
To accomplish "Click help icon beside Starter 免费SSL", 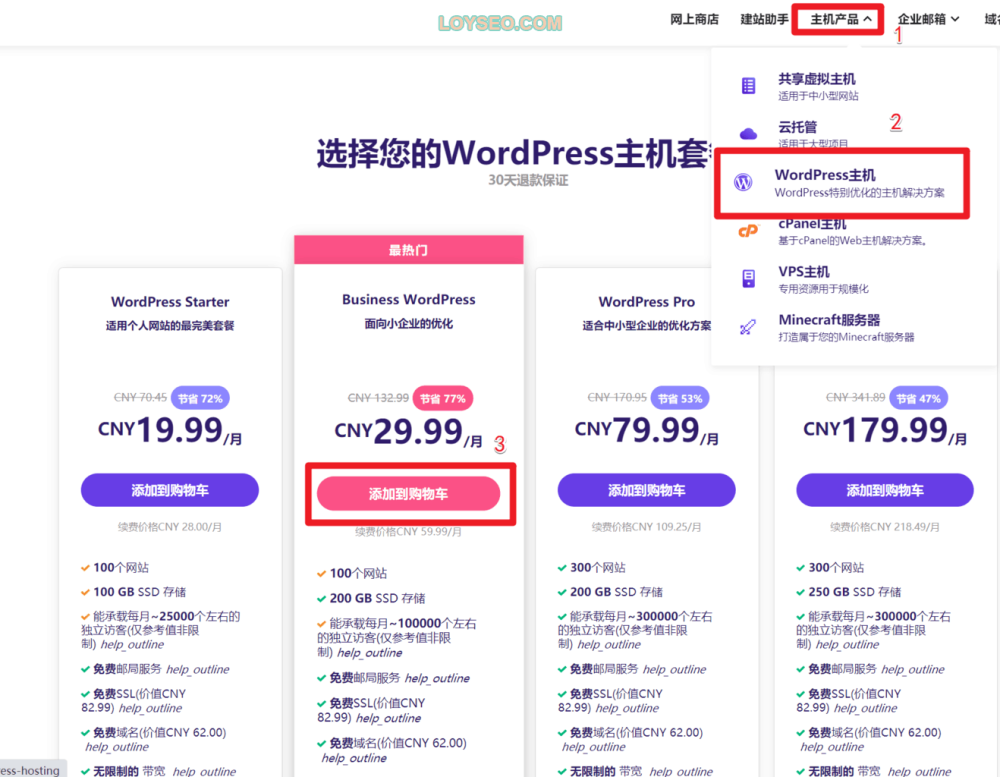I will [x=151, y=708].
